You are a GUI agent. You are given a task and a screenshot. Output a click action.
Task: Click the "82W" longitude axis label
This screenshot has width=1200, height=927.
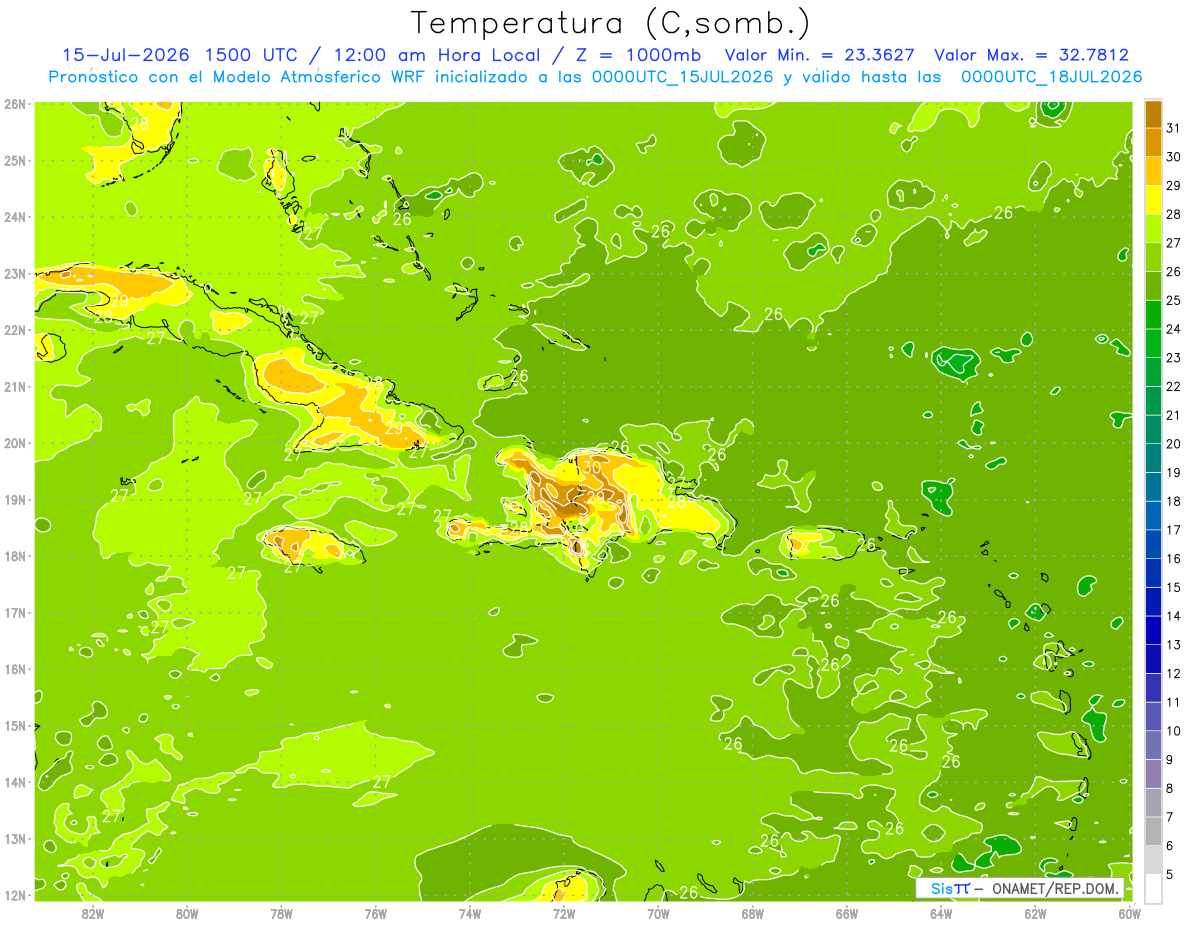point(92,912)
